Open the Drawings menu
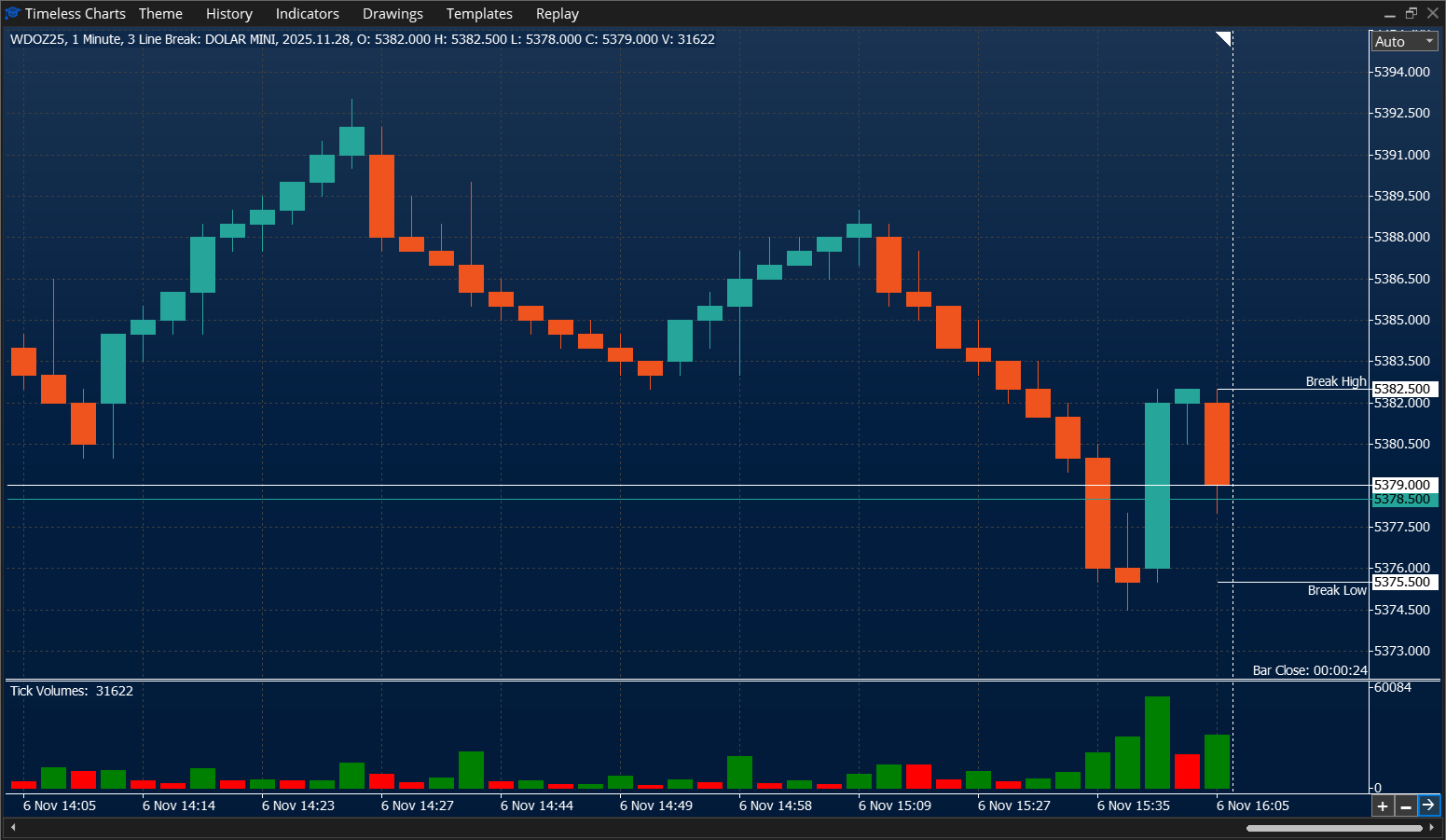1446x840 pixels. pos(392,13)
